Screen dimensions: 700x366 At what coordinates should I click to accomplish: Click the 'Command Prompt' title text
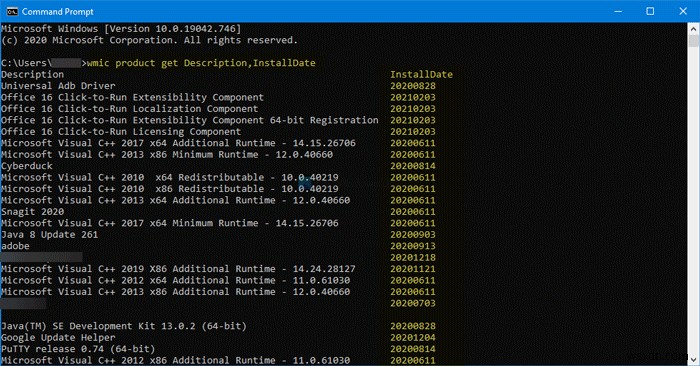click(x=58, y=12)
